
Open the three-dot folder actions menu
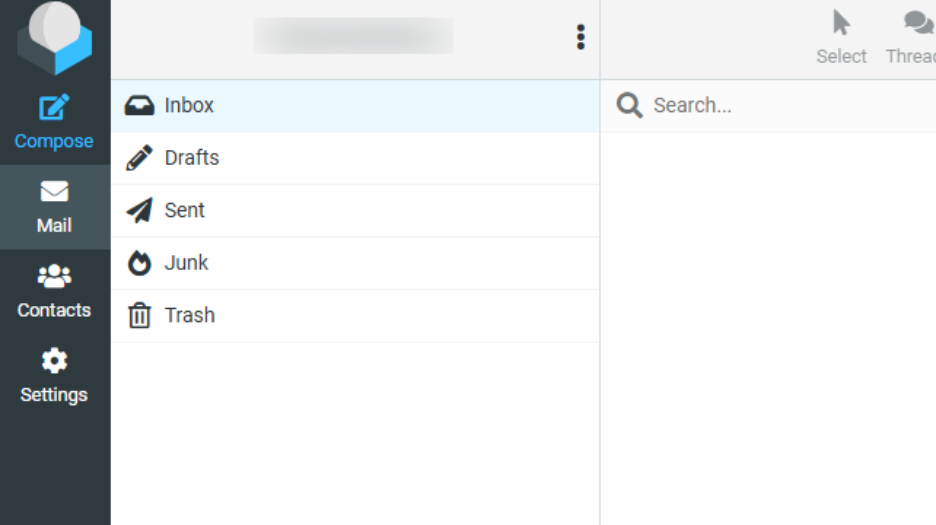click(580, 38)
